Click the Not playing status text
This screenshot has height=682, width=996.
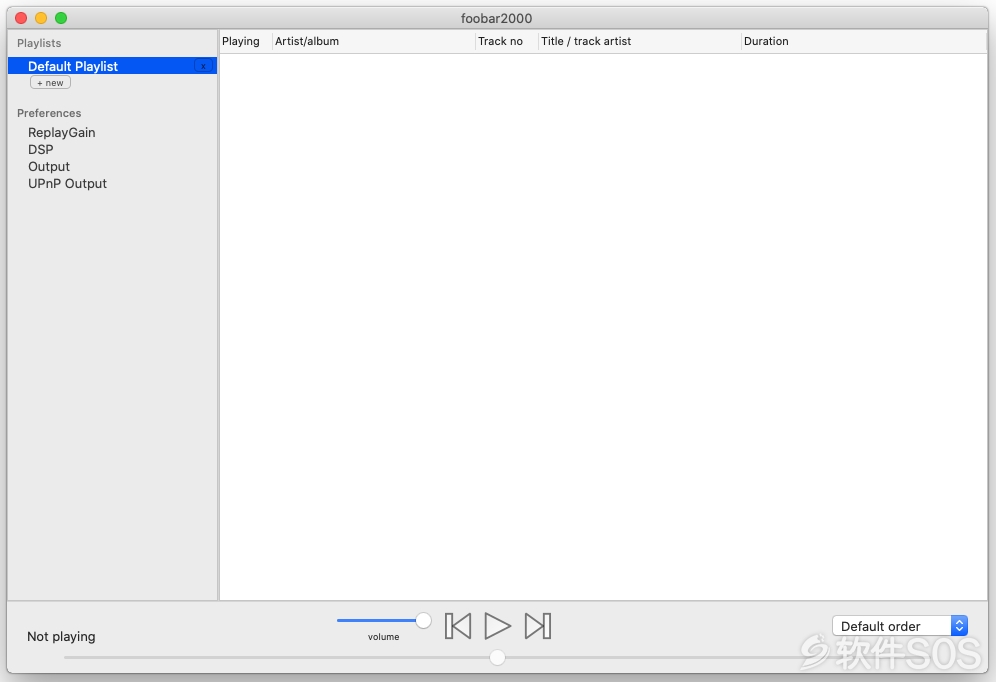(61, 636)
